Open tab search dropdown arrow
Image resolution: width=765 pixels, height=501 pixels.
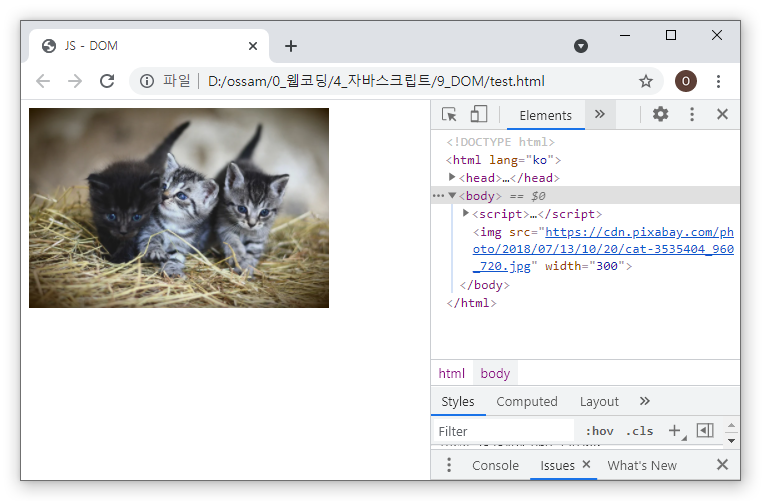(581, 46)
